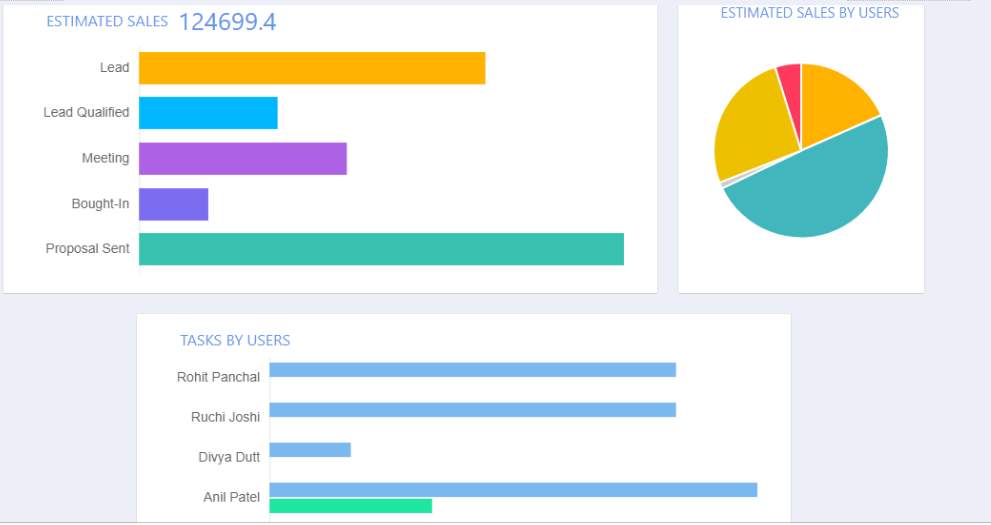Click the Meeting axis label
The image size is (991, 525).
coord(106,158)
